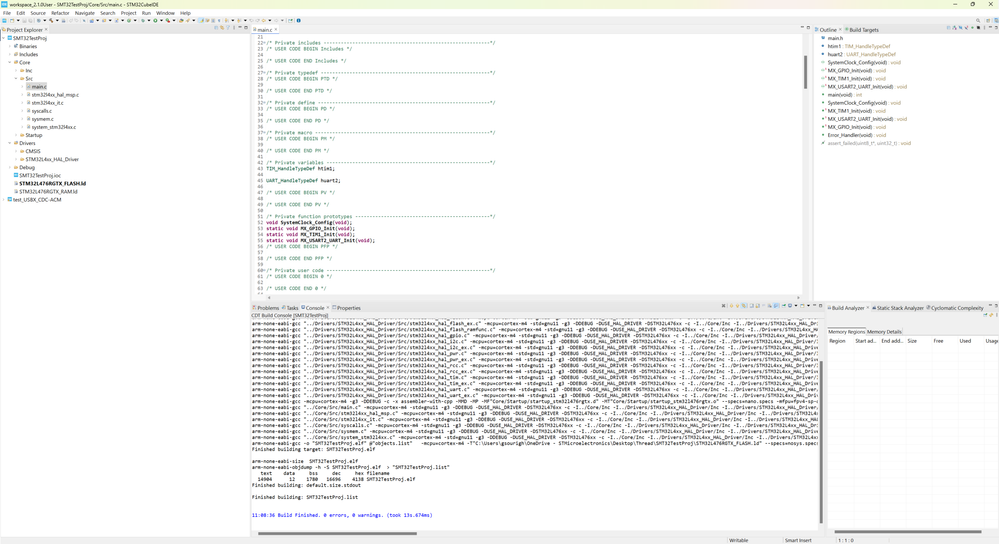
Task: Expand the Includes folder
Action: [x=10, y=55]
